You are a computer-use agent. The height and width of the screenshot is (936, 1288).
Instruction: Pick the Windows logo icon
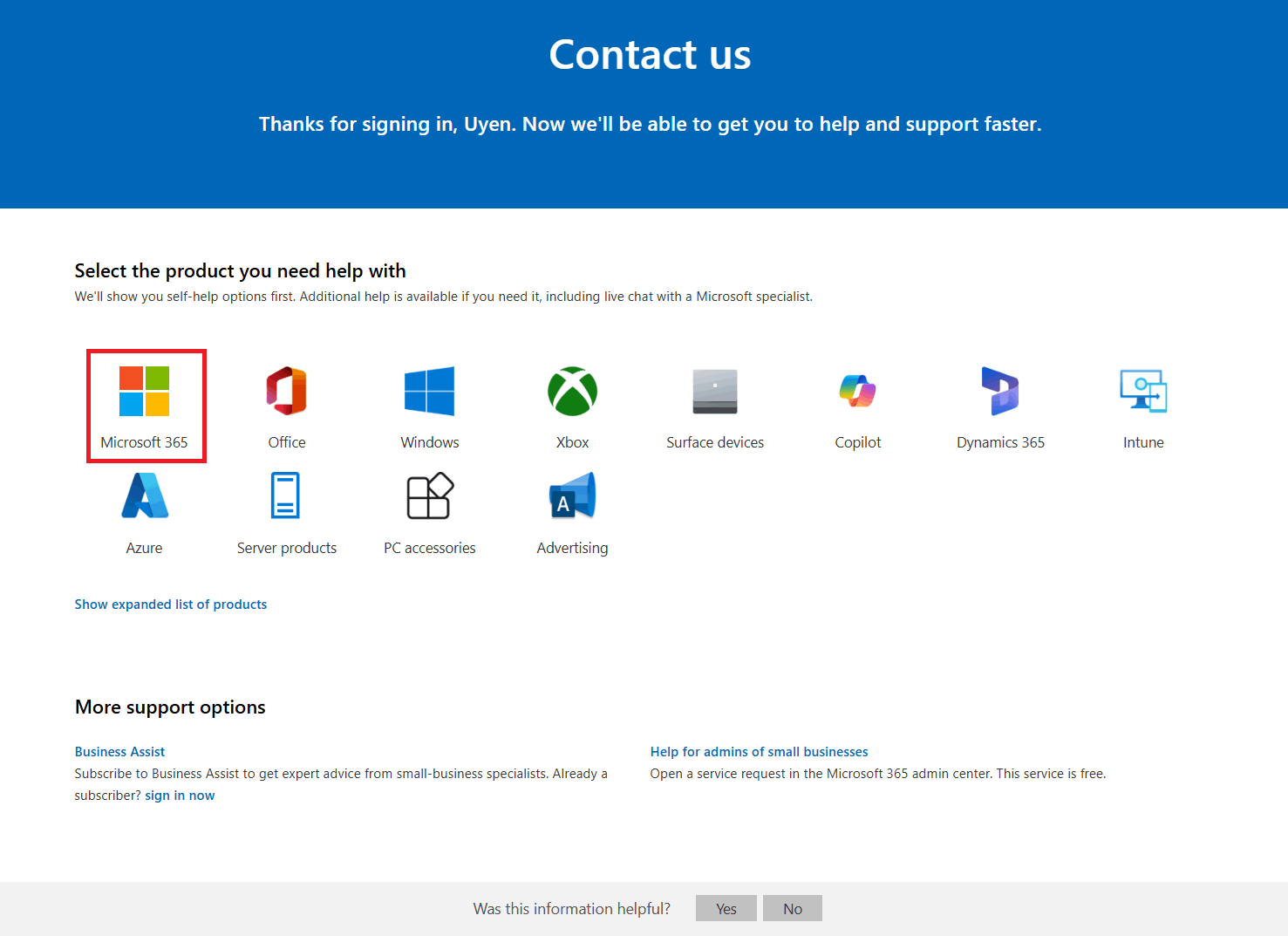pyautogui.click(x=429, y=391)
